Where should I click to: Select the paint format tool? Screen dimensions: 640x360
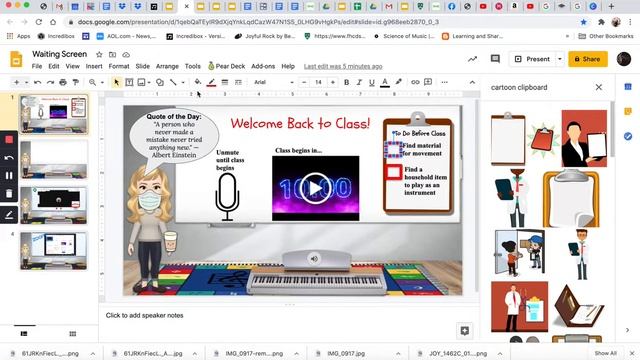tap(76, 82)
